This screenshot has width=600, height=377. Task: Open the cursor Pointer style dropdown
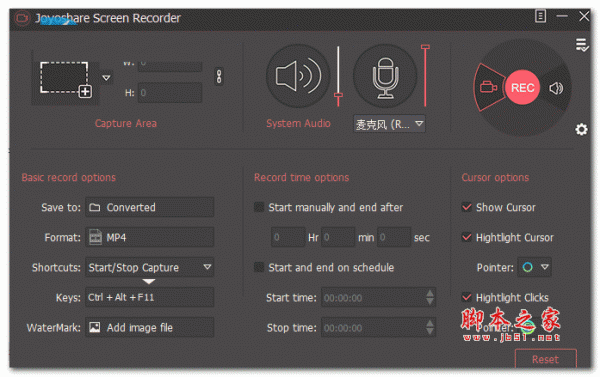click(x=534, y=267)
